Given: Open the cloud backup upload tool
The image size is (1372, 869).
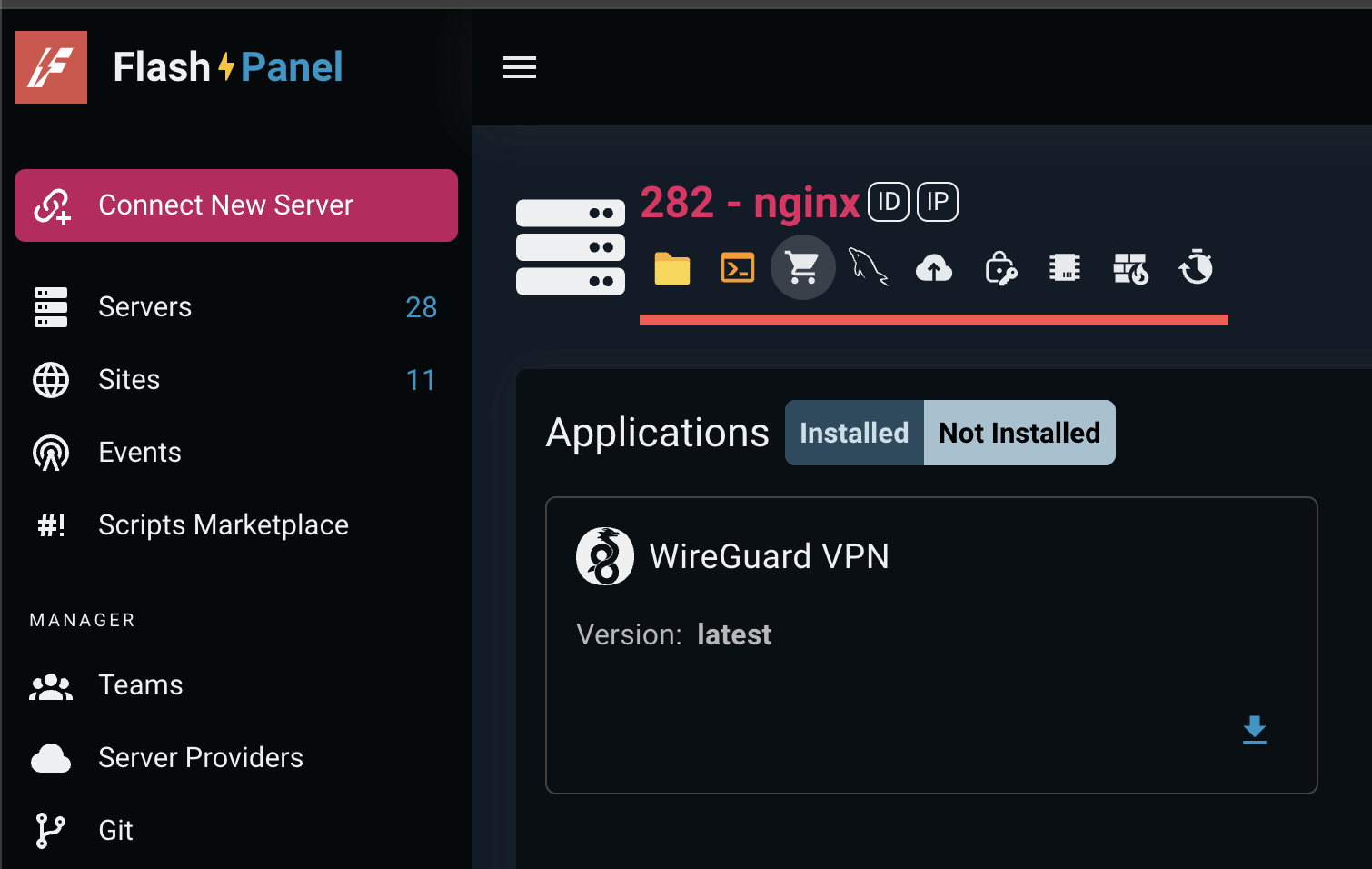Looking at the screenshot, I should (x=934, y=267).
